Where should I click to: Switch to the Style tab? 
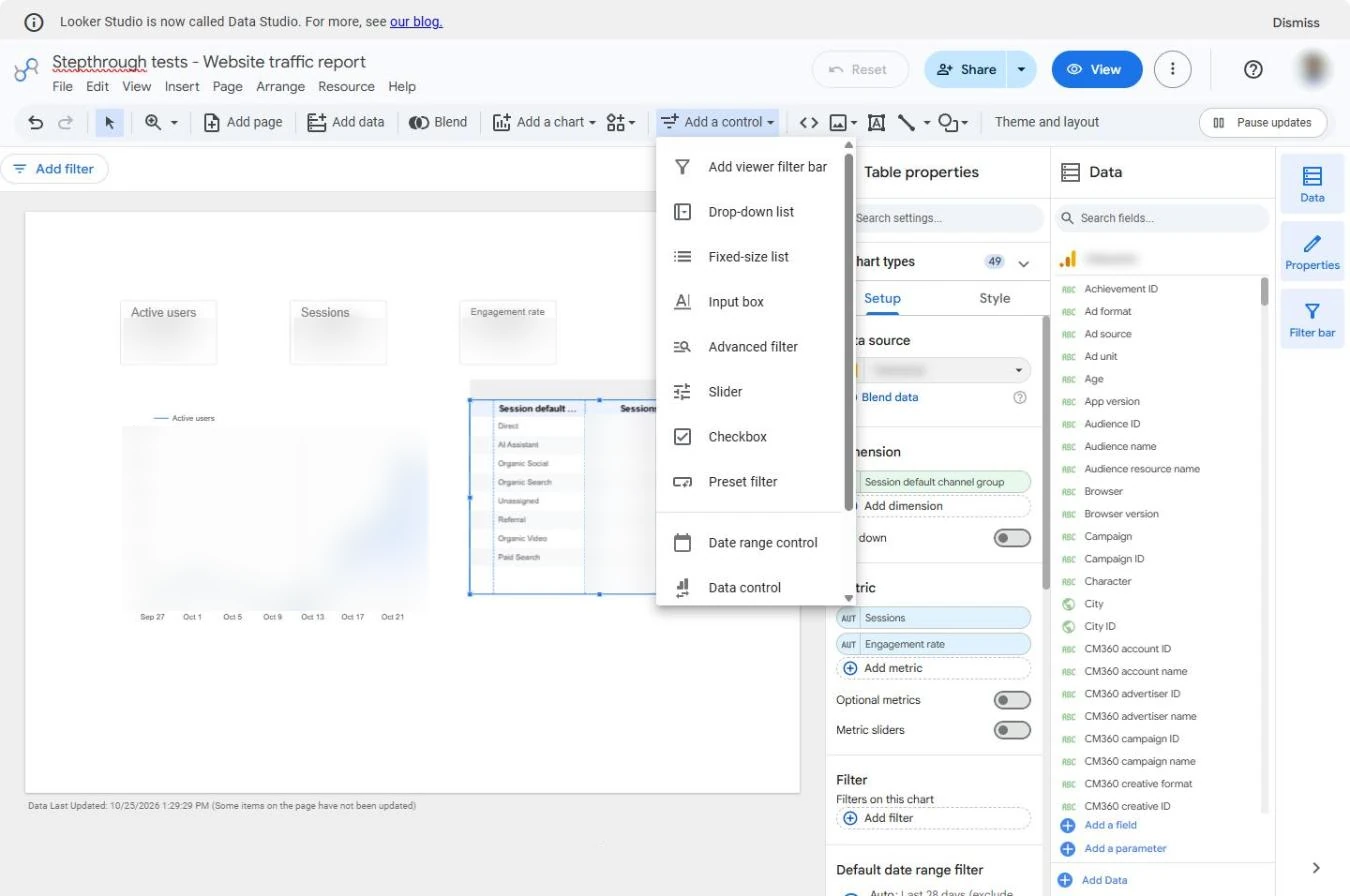tap(995, 299)
